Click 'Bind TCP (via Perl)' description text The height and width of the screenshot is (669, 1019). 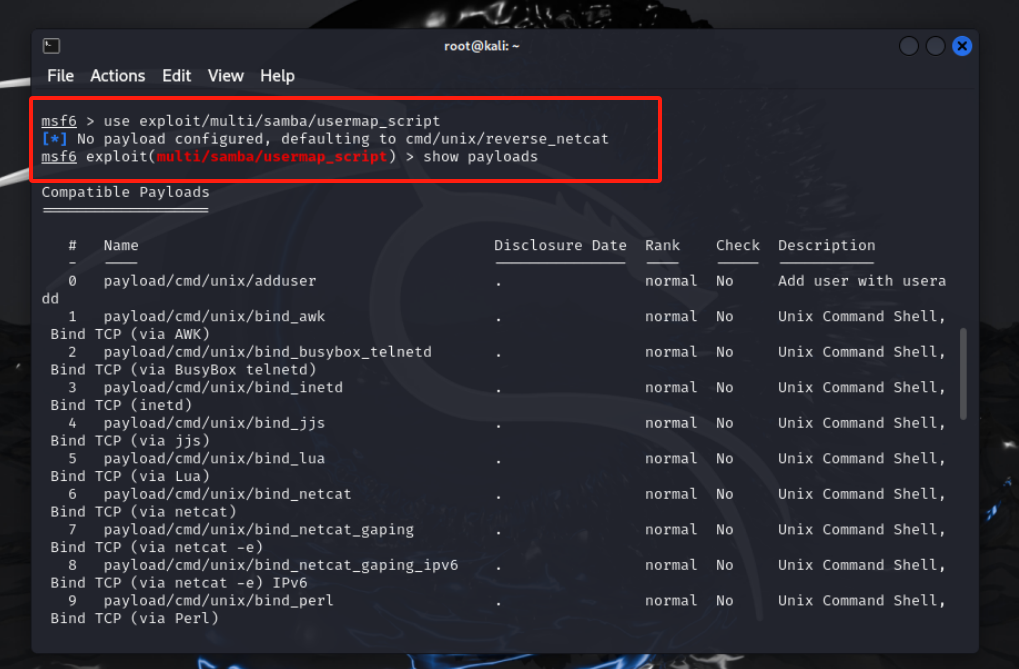[135, 618]
